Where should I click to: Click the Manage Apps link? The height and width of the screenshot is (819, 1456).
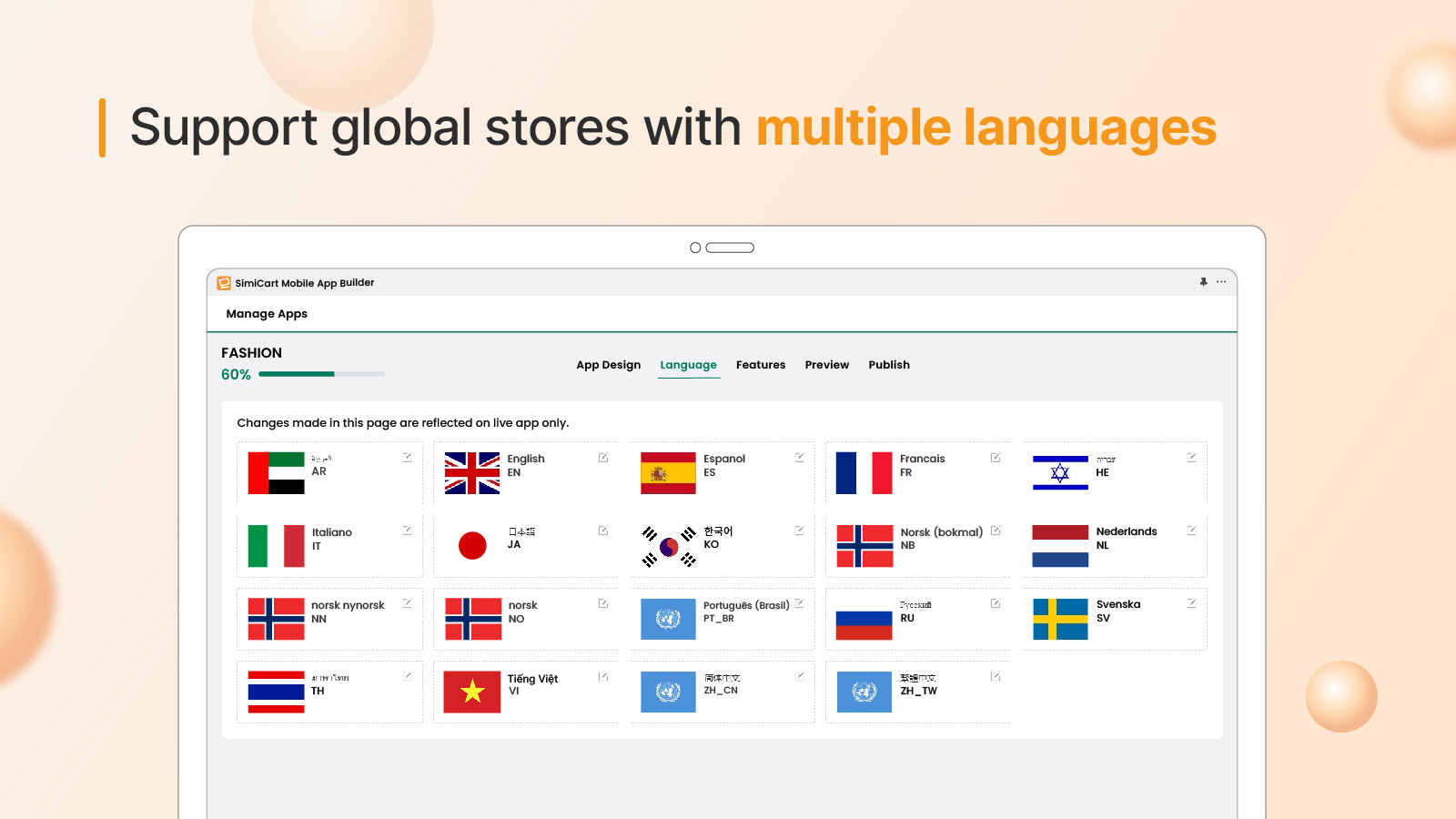(267, 314)
